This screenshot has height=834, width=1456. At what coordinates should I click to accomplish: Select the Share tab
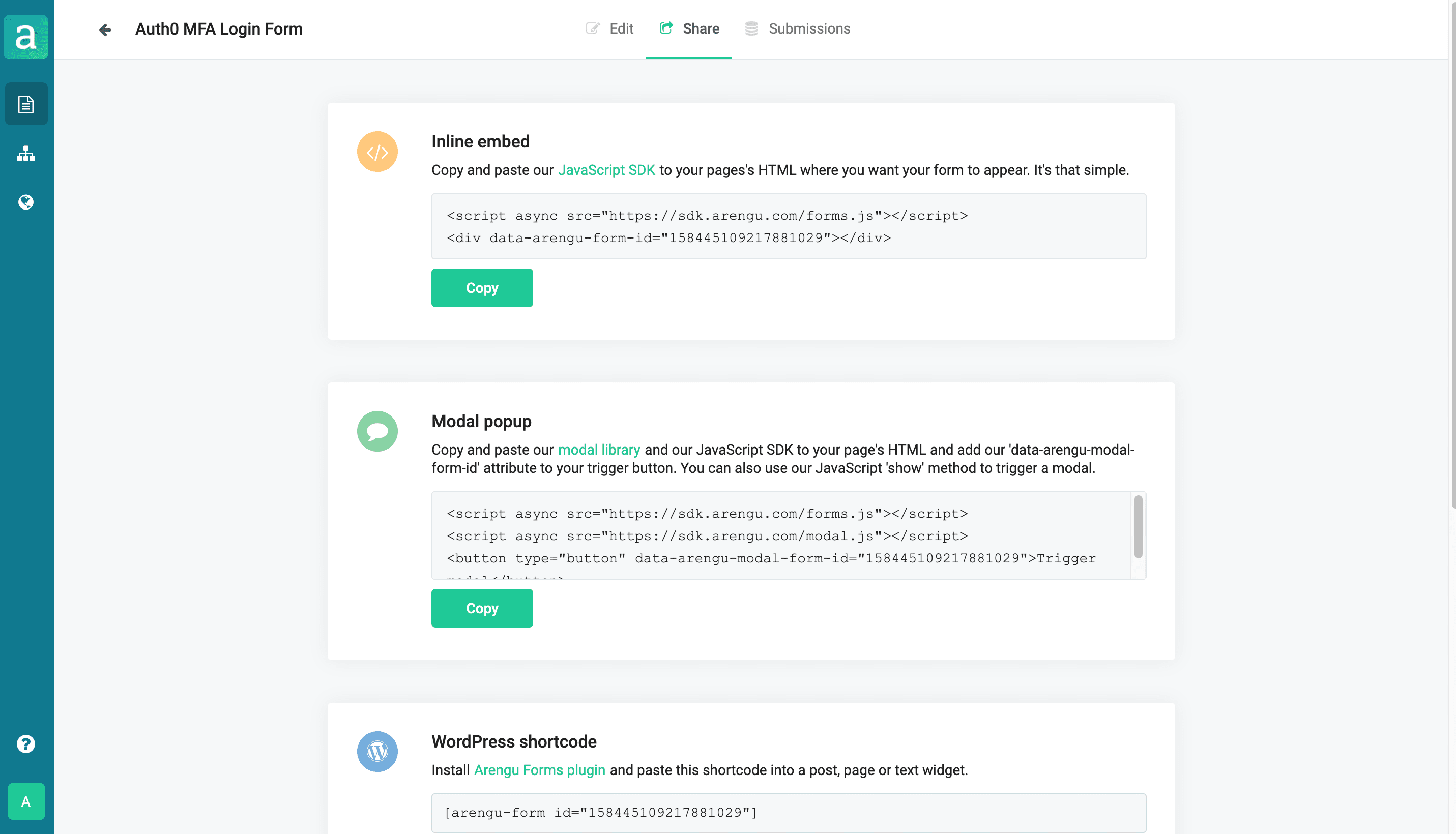pos(689,28)
